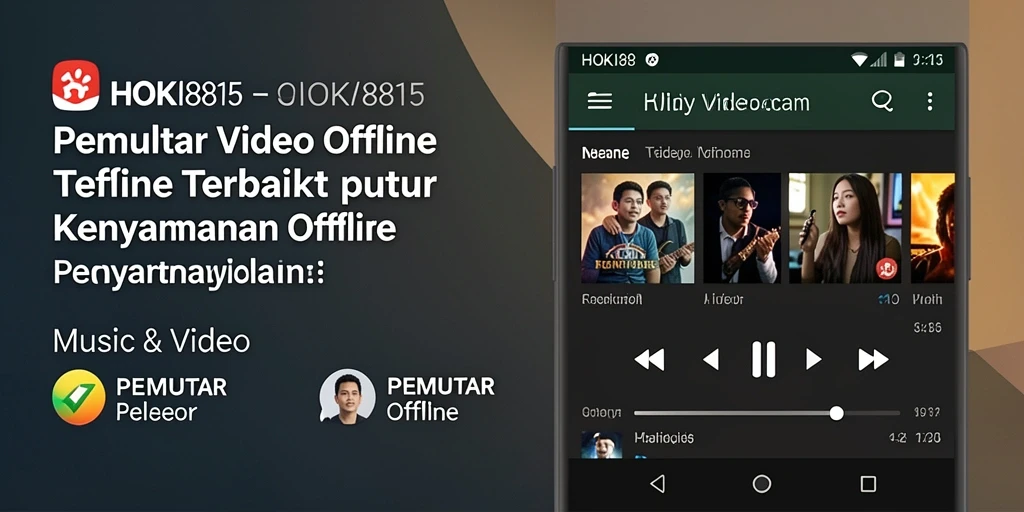
Task: Tap the Android recent apps square
Action: [x=868, y=483]
